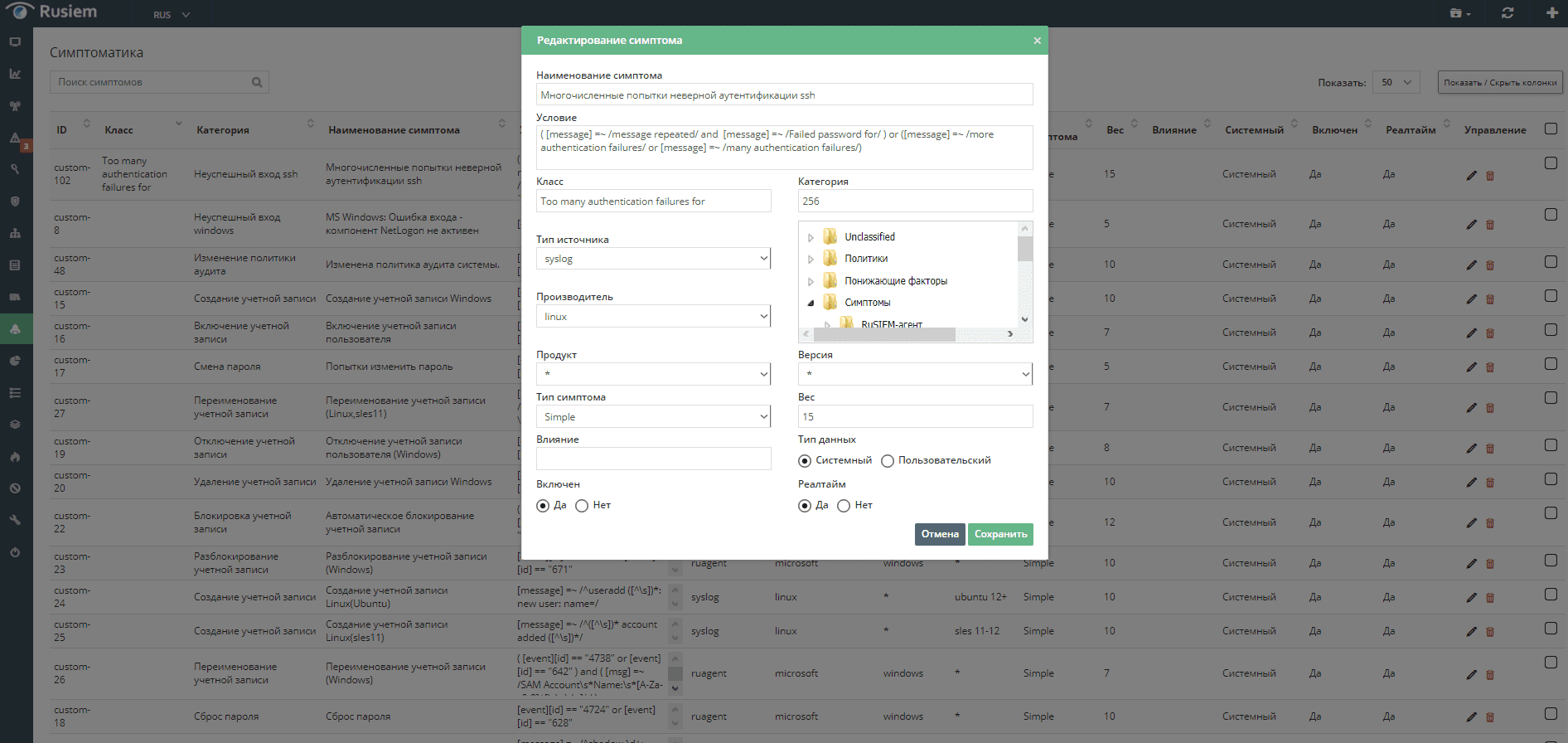
Task: Open the folder download menu in top bar
Action: click(1460, 13)
